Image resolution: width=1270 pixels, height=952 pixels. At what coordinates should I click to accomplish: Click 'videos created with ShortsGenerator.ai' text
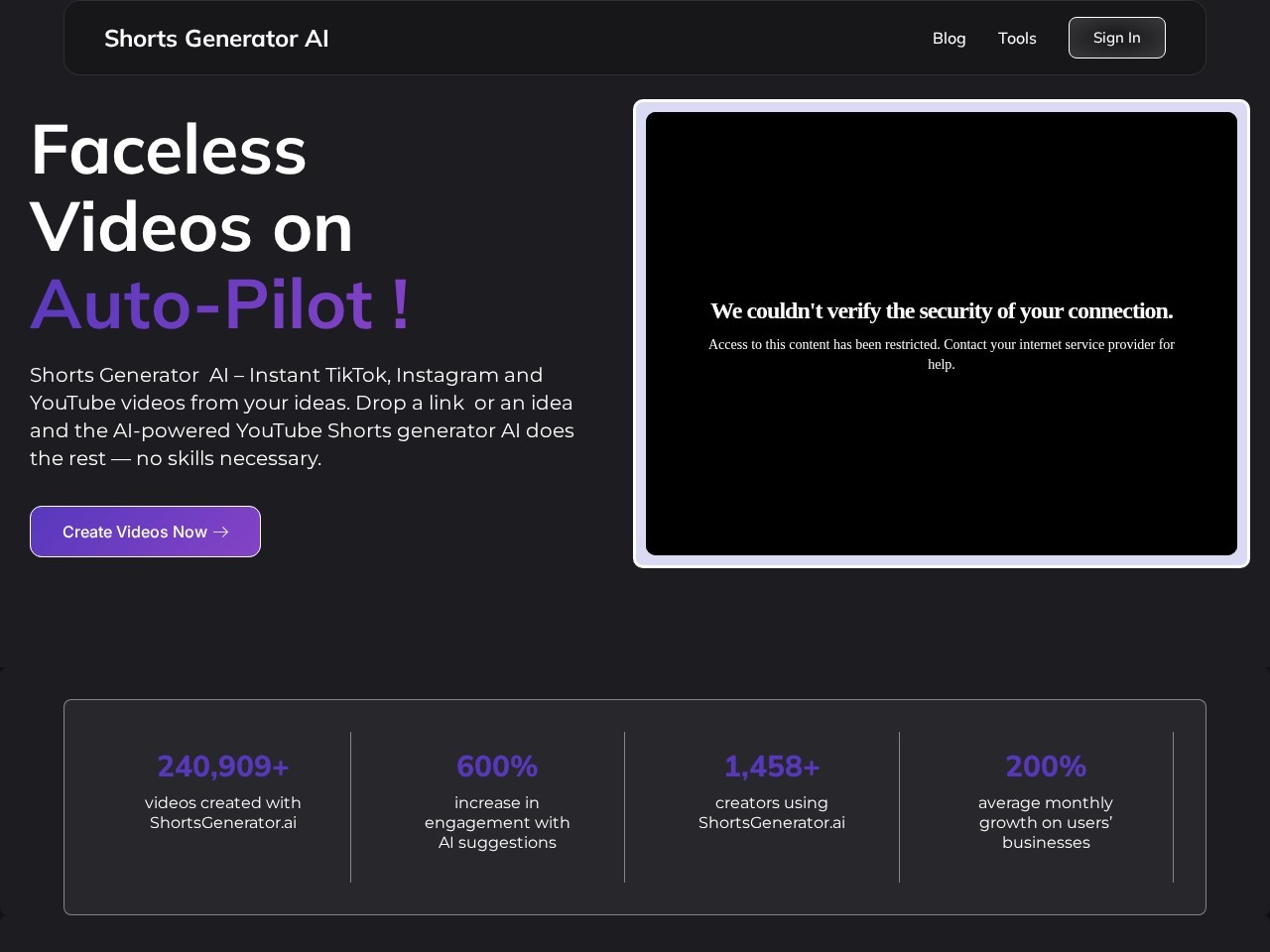point(223,812)
